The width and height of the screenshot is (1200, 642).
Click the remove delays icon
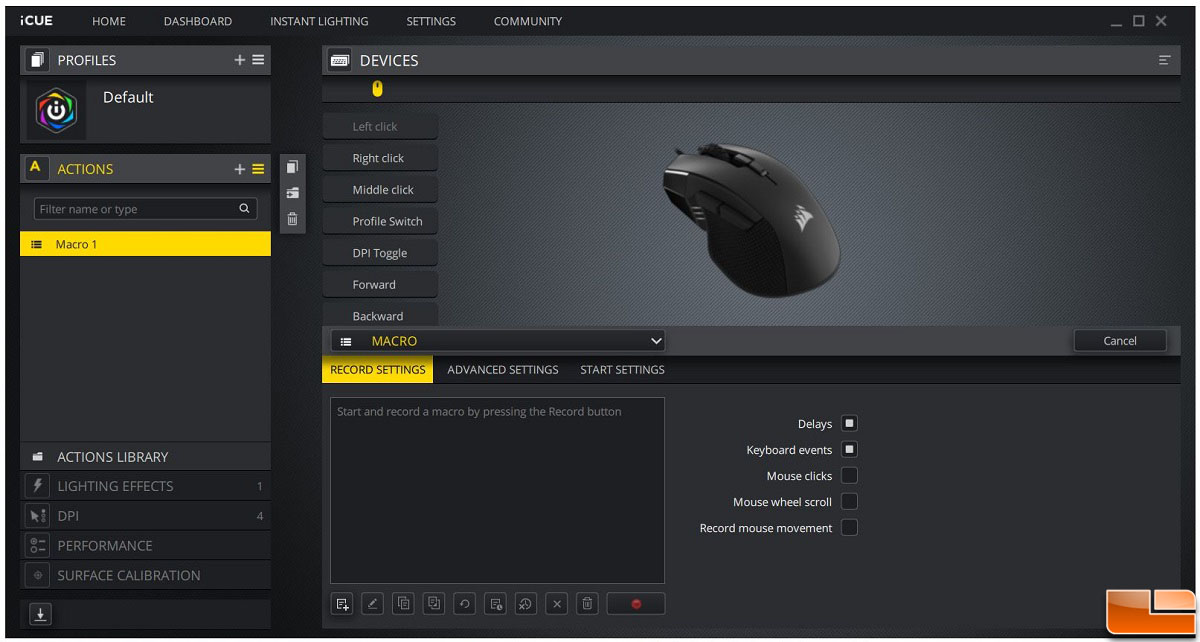tap(526, 603)
